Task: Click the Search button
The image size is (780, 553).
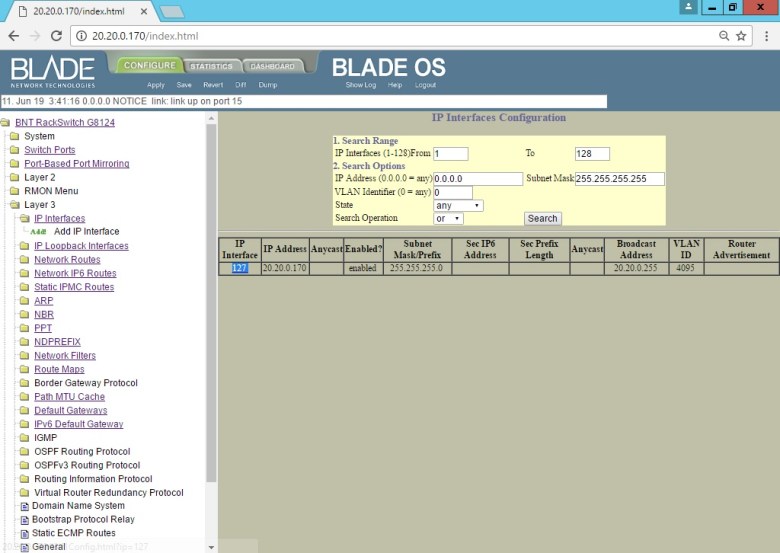Action: (x=542, y=218)
